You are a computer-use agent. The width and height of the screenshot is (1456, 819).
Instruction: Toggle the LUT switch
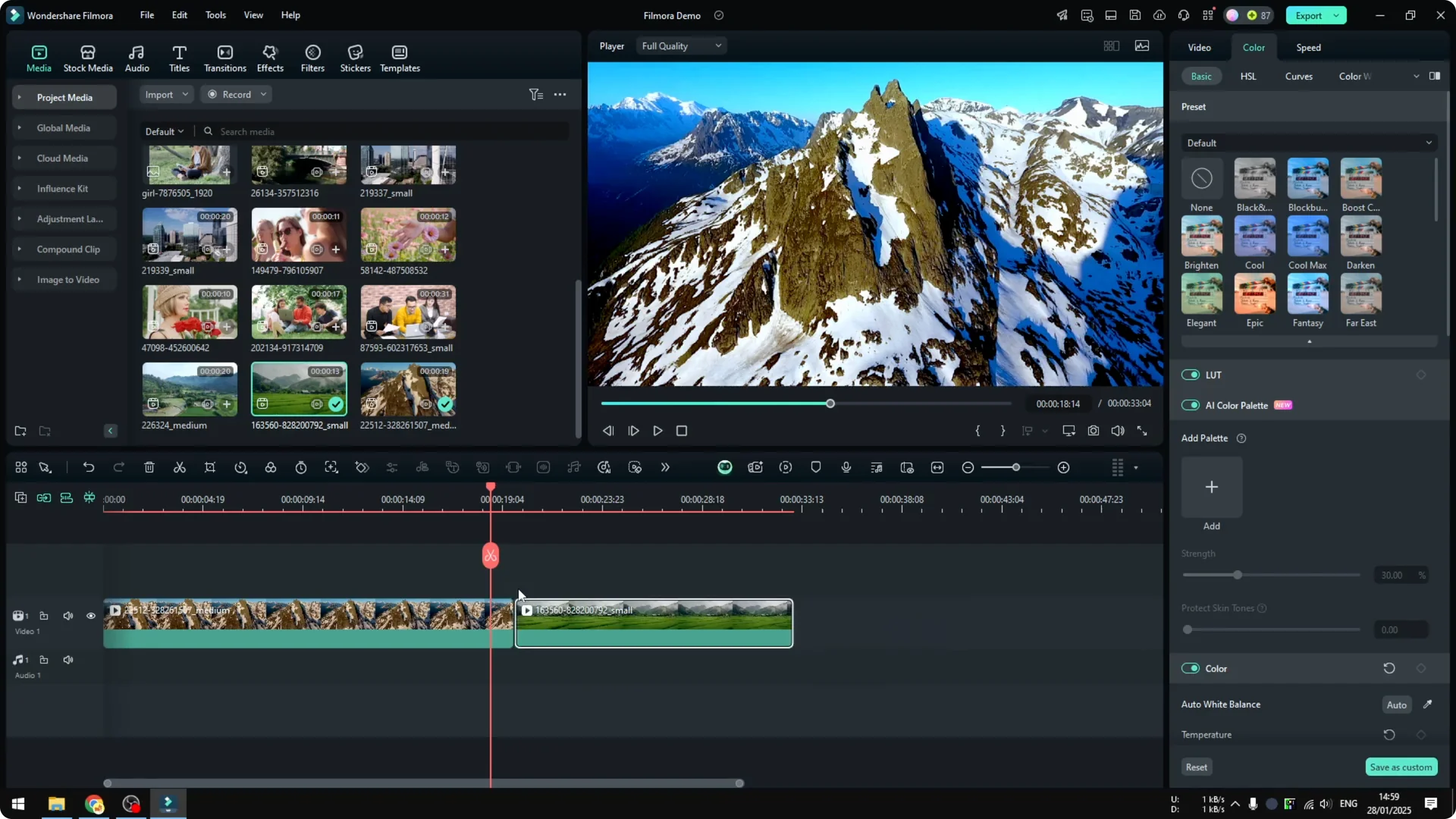(x=1191, y=375)
